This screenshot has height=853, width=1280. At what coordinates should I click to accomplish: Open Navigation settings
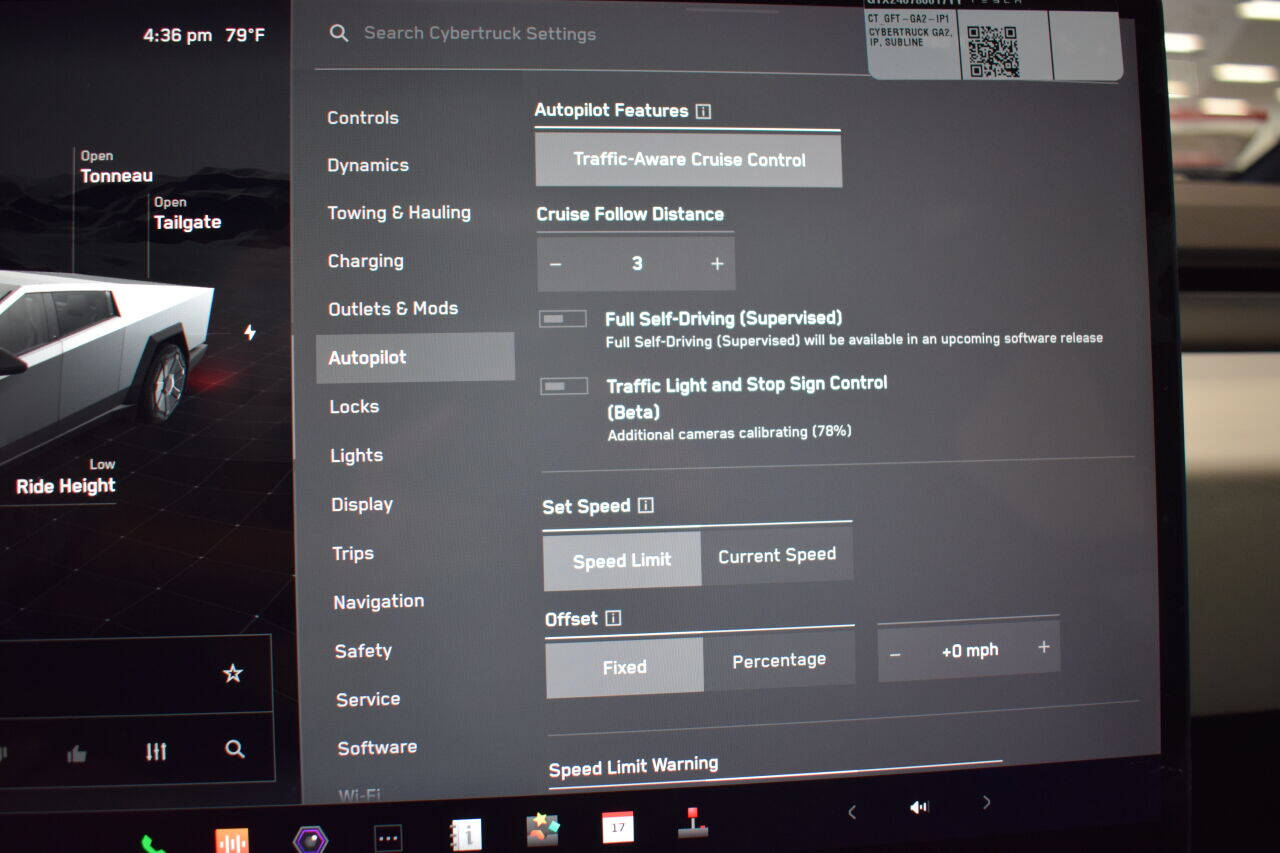point(379,601)
